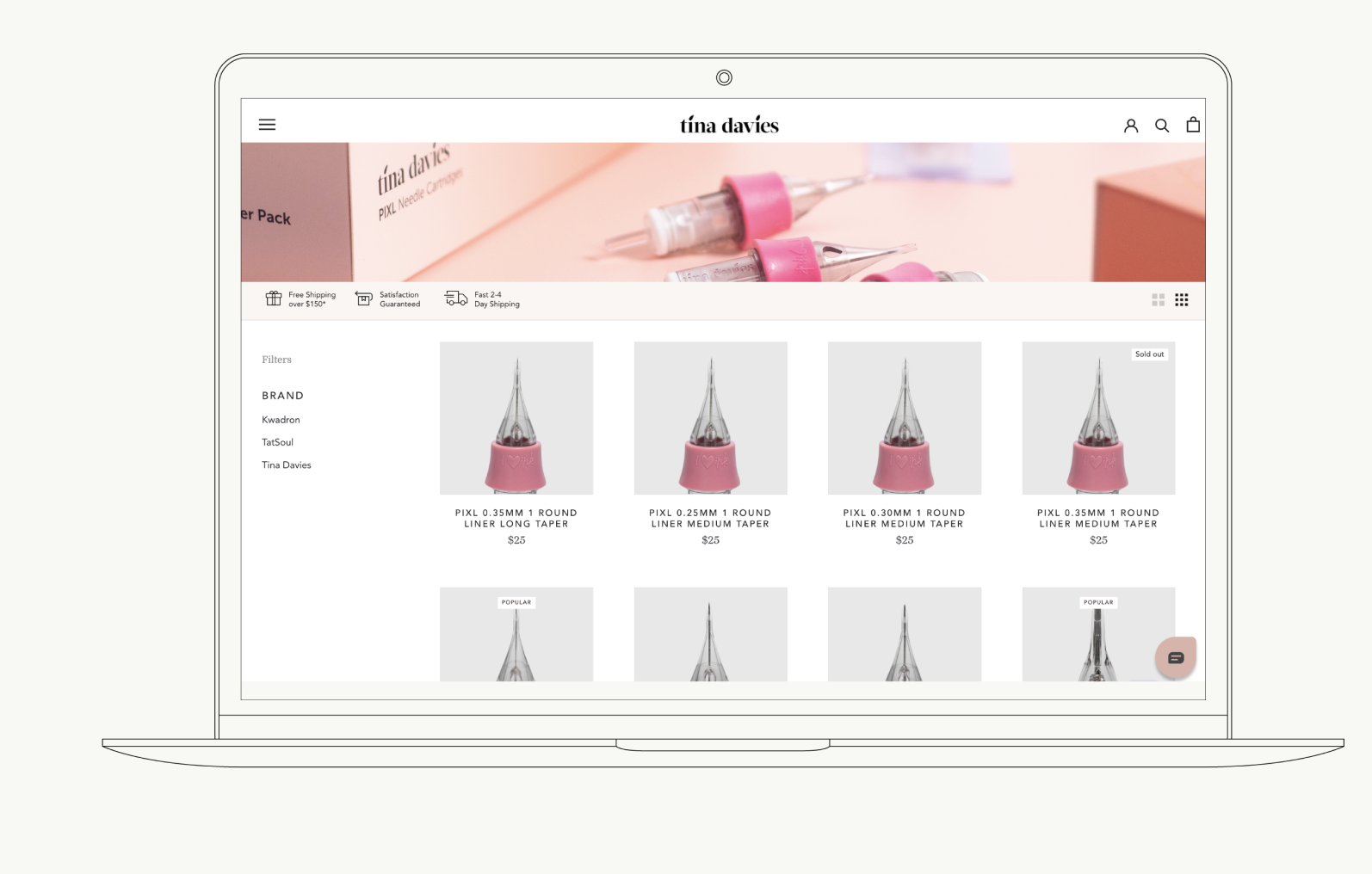The height and width of the screenshot is (874, 1372).
Task: Filter by Kwadron brand
Action: [x=281, y=420]
